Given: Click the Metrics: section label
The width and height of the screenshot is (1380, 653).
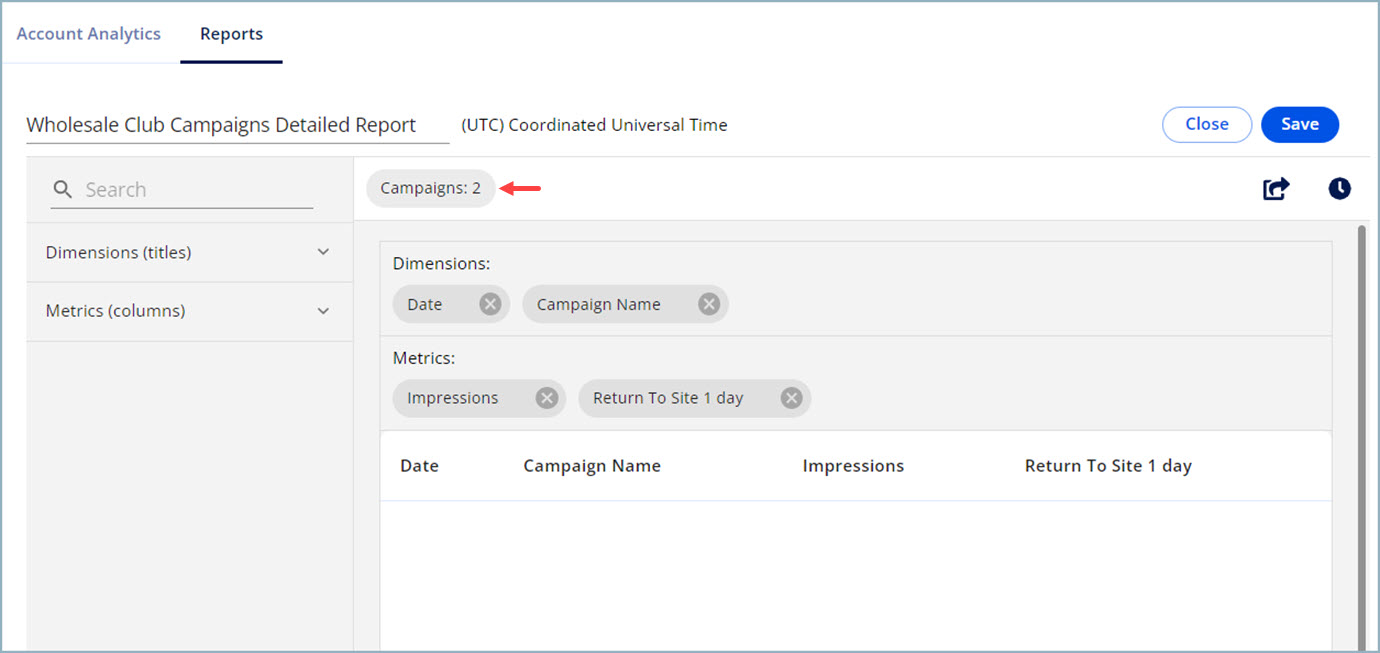Looking at the screenshot, I should (424, 357).
